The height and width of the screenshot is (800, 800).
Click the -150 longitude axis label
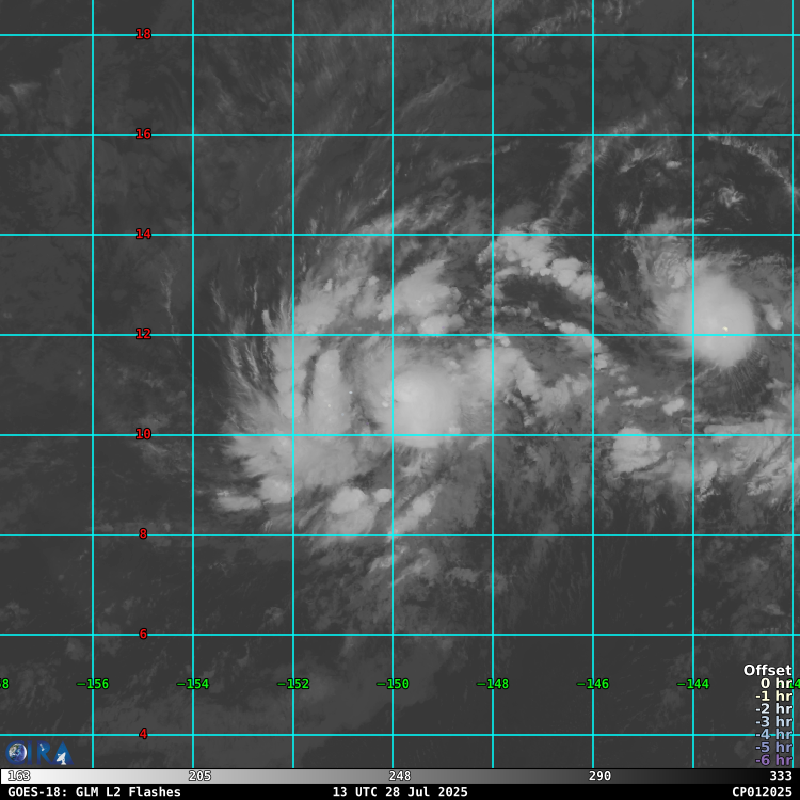(393, 684)
